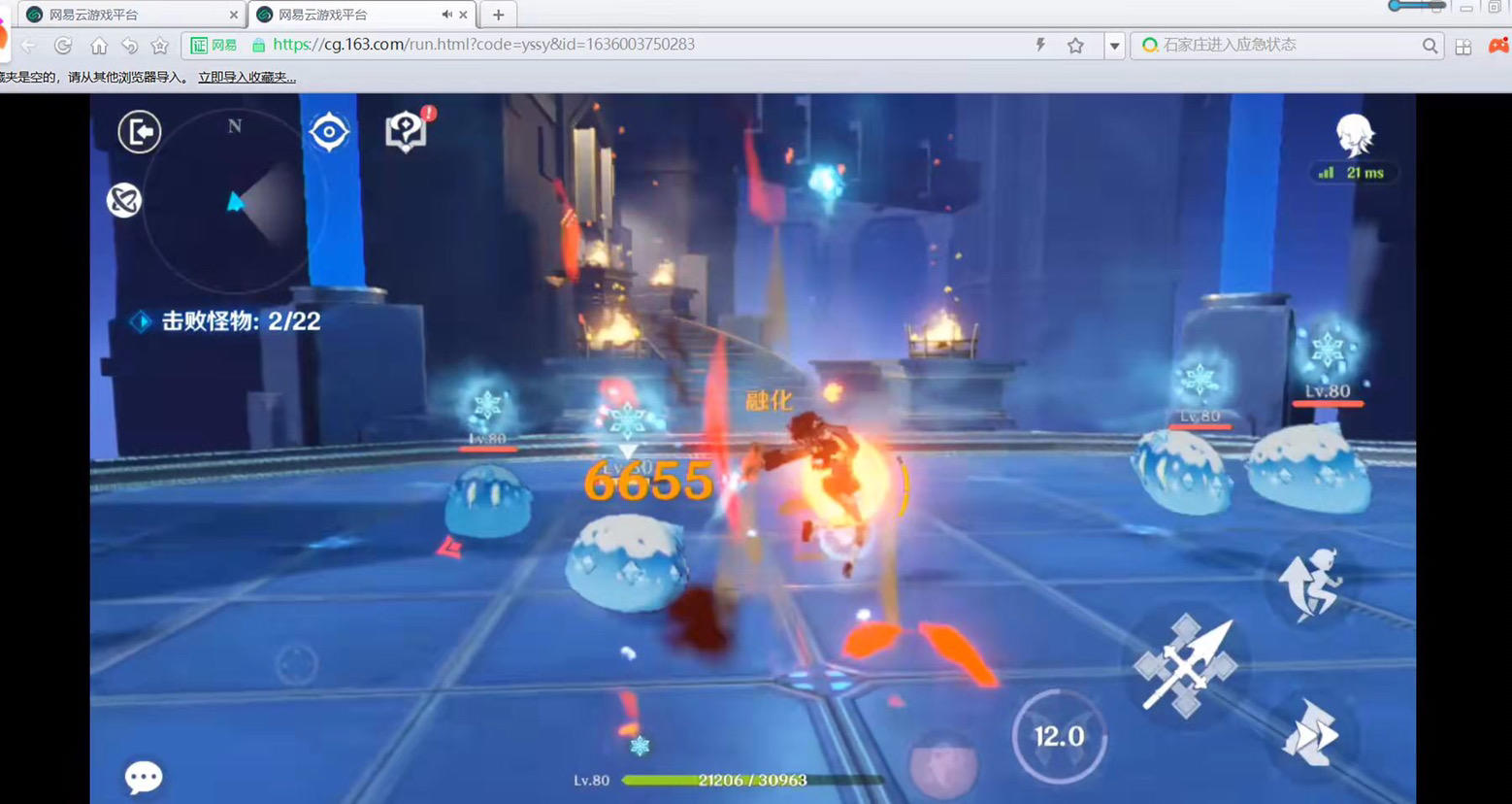The height and width of the screenshot is (804, 1512).
Task: Open the red gamepad games icon
Action: 1499,45
